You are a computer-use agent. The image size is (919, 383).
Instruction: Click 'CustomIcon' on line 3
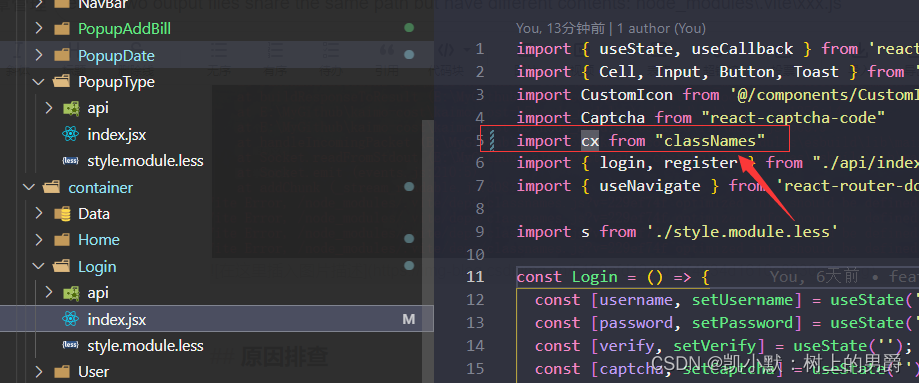pos(627,94)
